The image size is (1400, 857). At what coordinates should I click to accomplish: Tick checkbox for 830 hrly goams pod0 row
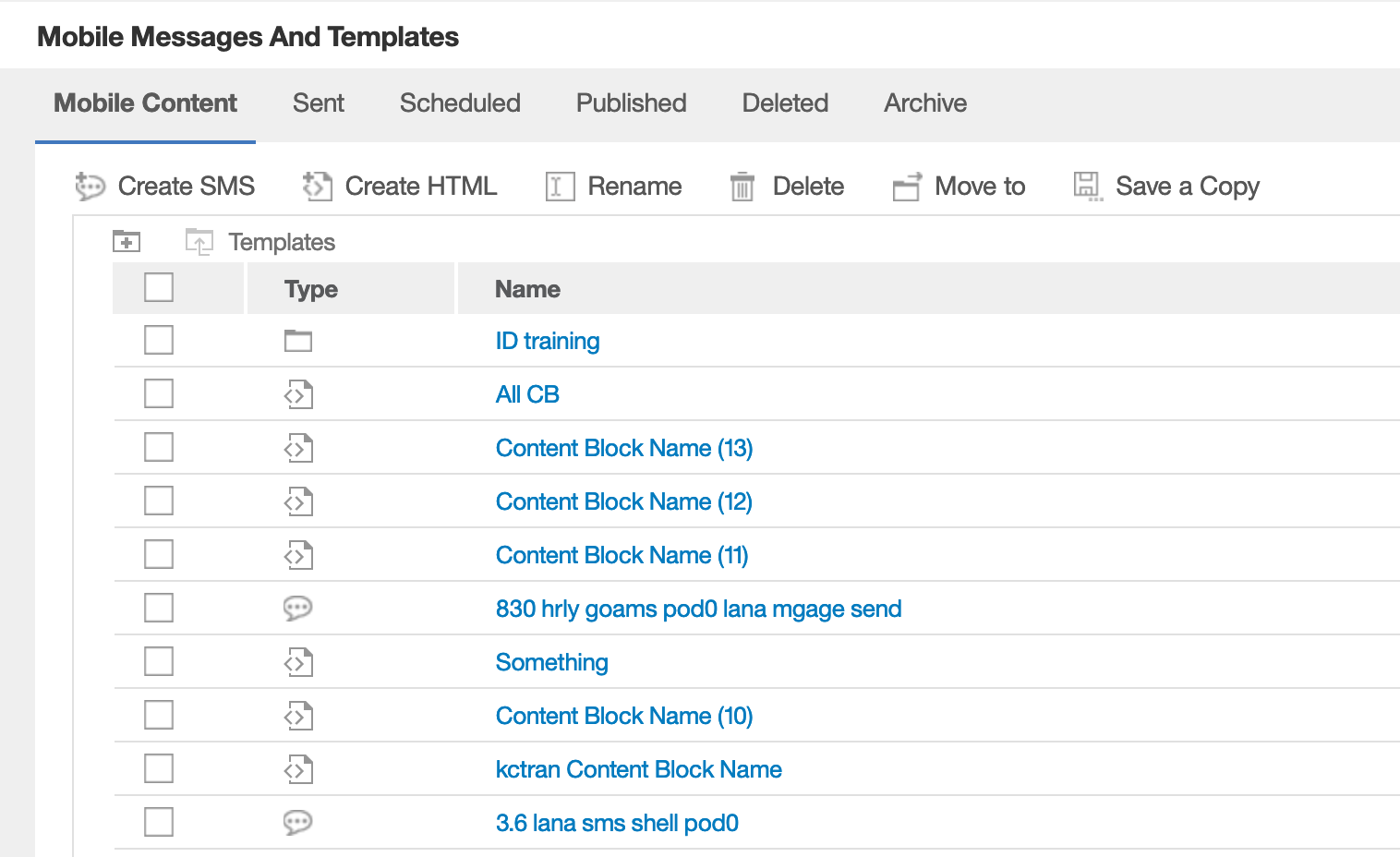coord(159,608)
